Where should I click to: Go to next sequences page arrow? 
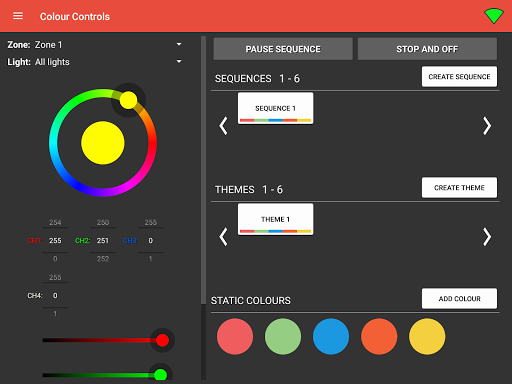(x=487, y=126)
